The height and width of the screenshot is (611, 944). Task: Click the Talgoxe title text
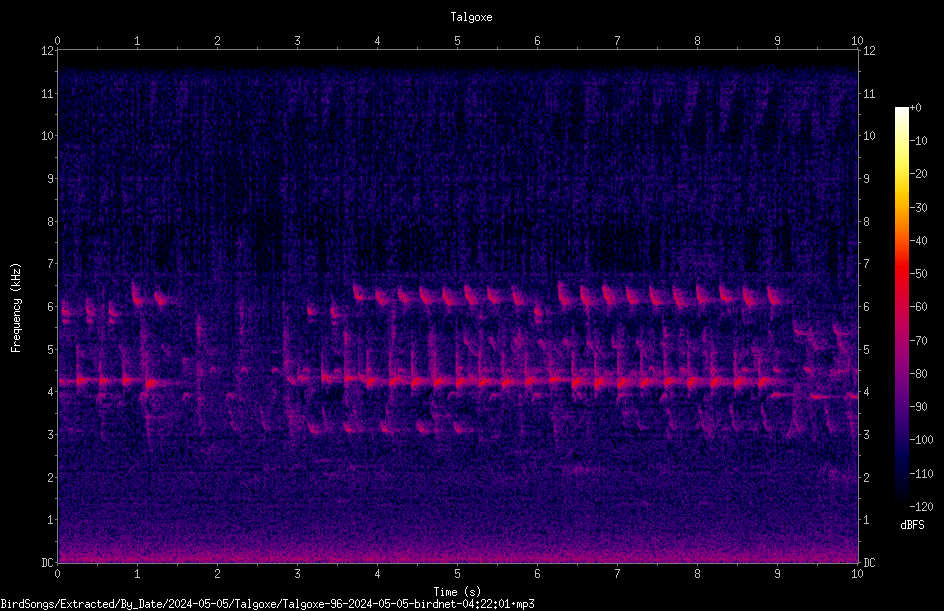pos(471,17)
